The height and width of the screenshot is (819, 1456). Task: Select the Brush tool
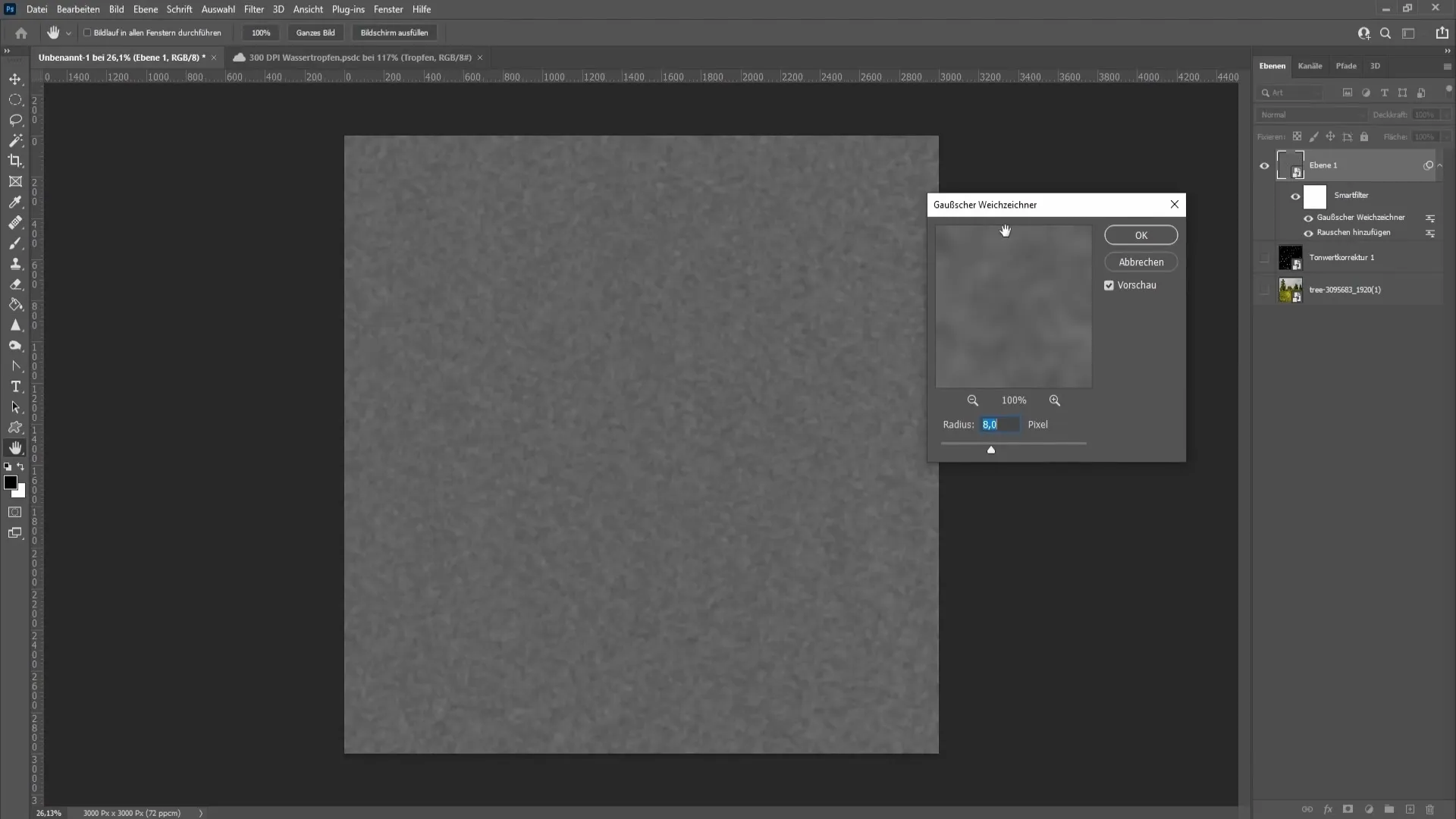[15, 243]
